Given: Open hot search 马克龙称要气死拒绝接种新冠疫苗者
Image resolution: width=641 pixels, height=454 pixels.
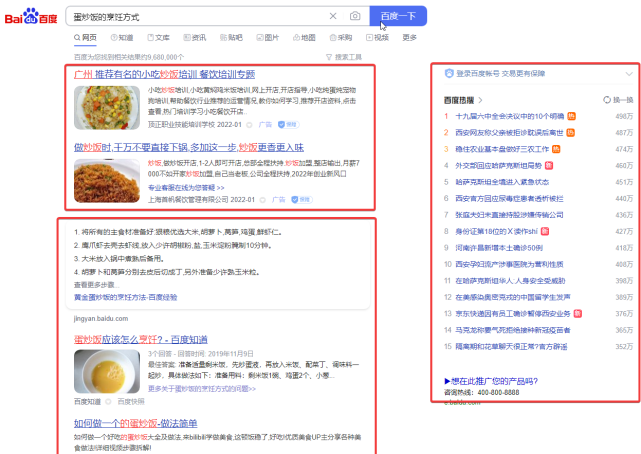Looking at the screenshot, I should 513,330.
